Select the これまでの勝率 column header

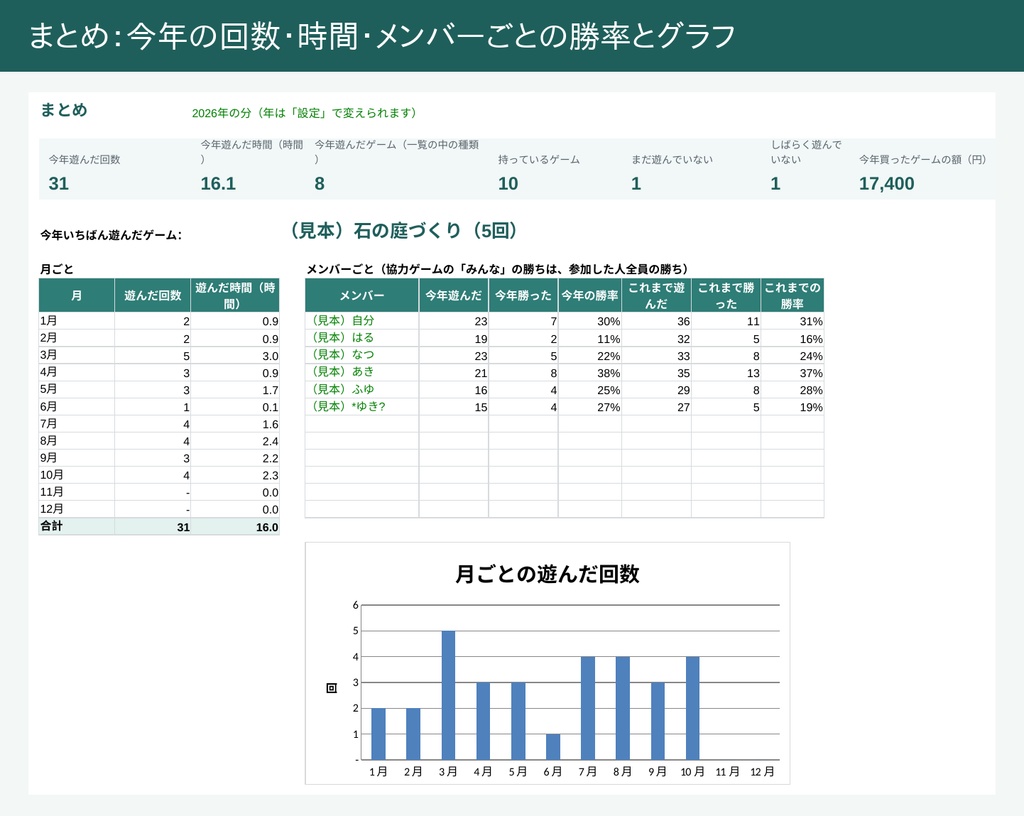[792, 295]
